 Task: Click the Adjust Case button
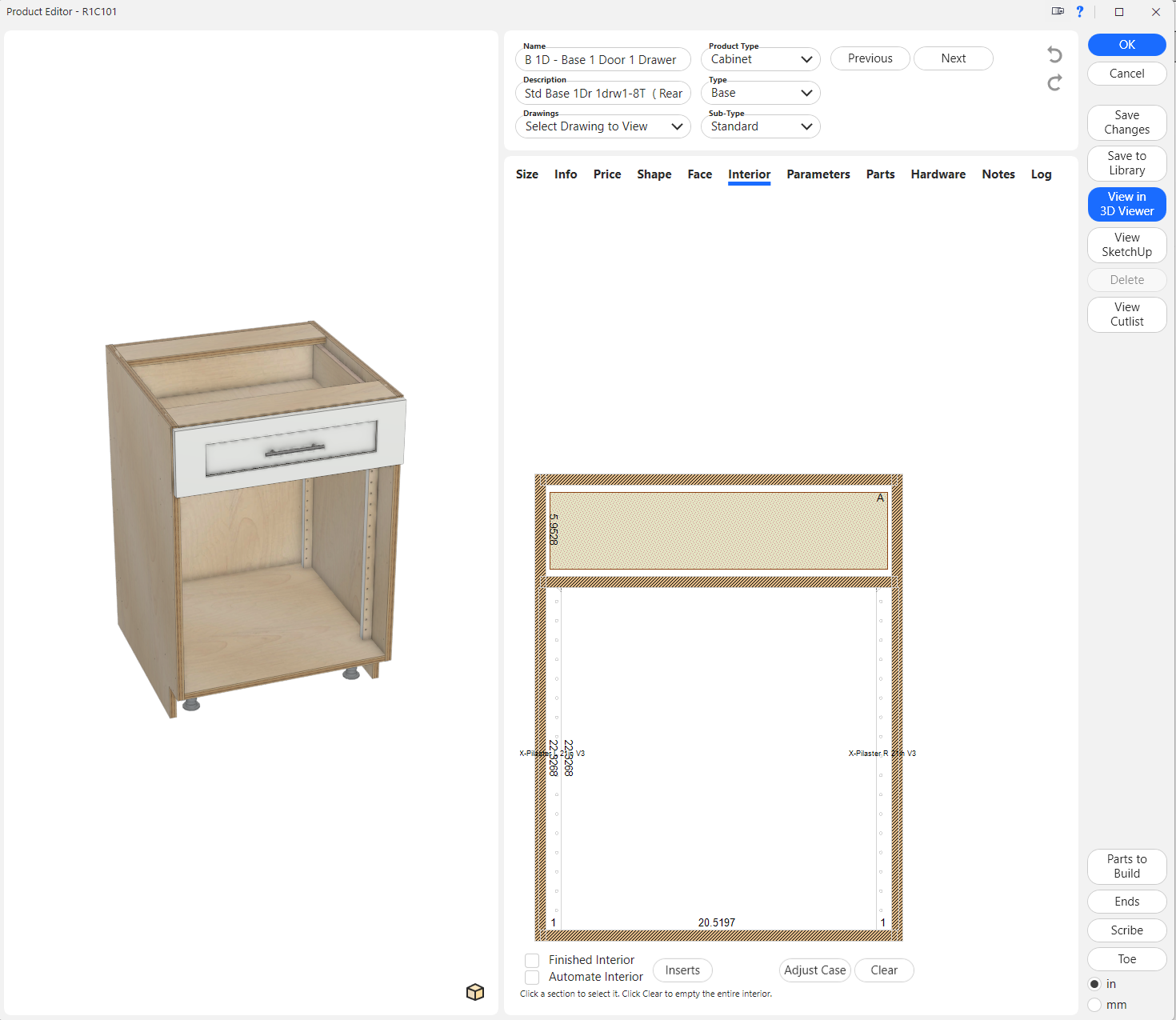815,970
